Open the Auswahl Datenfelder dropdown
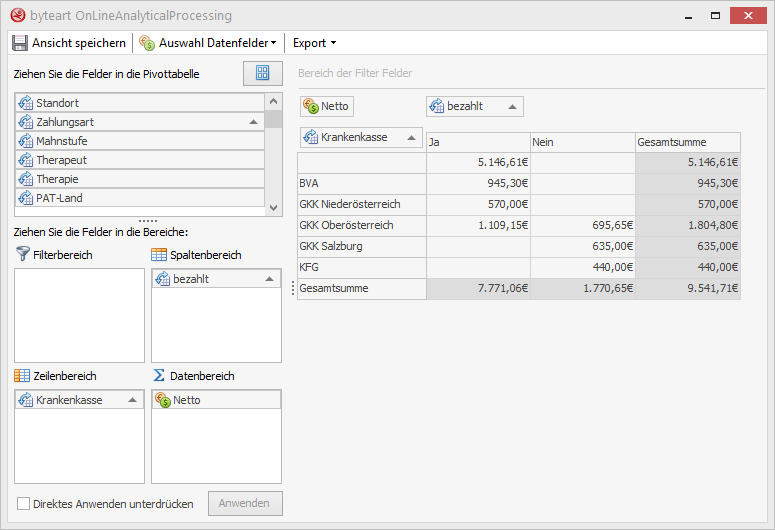 tap(208, 43)
